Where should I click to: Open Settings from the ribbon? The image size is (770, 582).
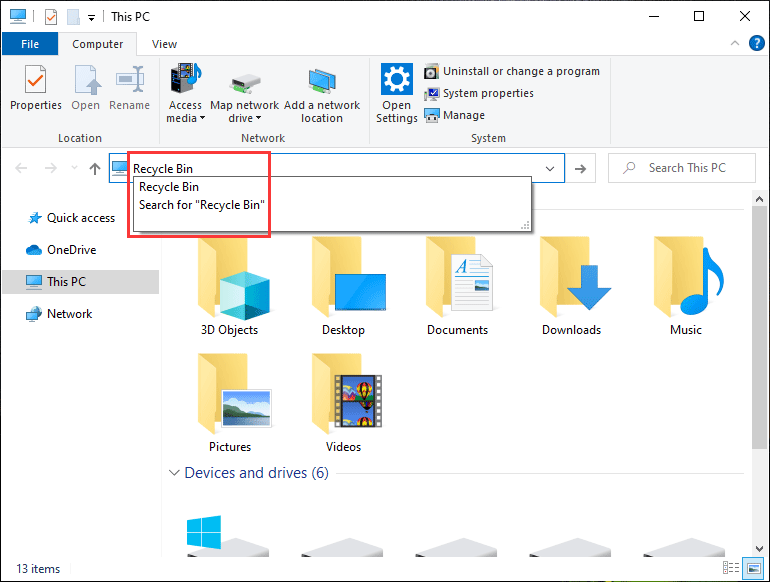click(396, 93)
